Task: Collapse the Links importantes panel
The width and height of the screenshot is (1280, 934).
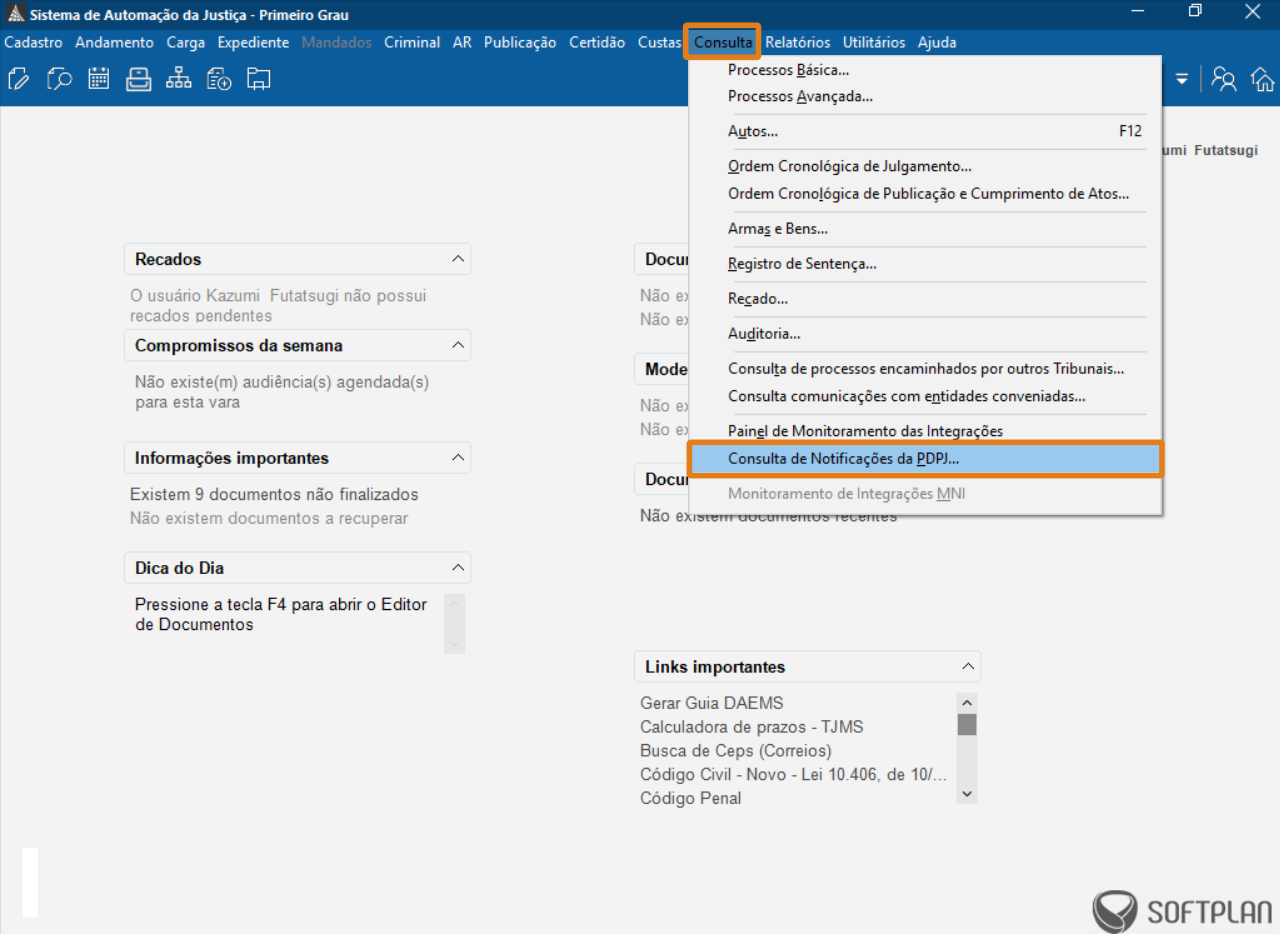Action: tap(967, 667)
